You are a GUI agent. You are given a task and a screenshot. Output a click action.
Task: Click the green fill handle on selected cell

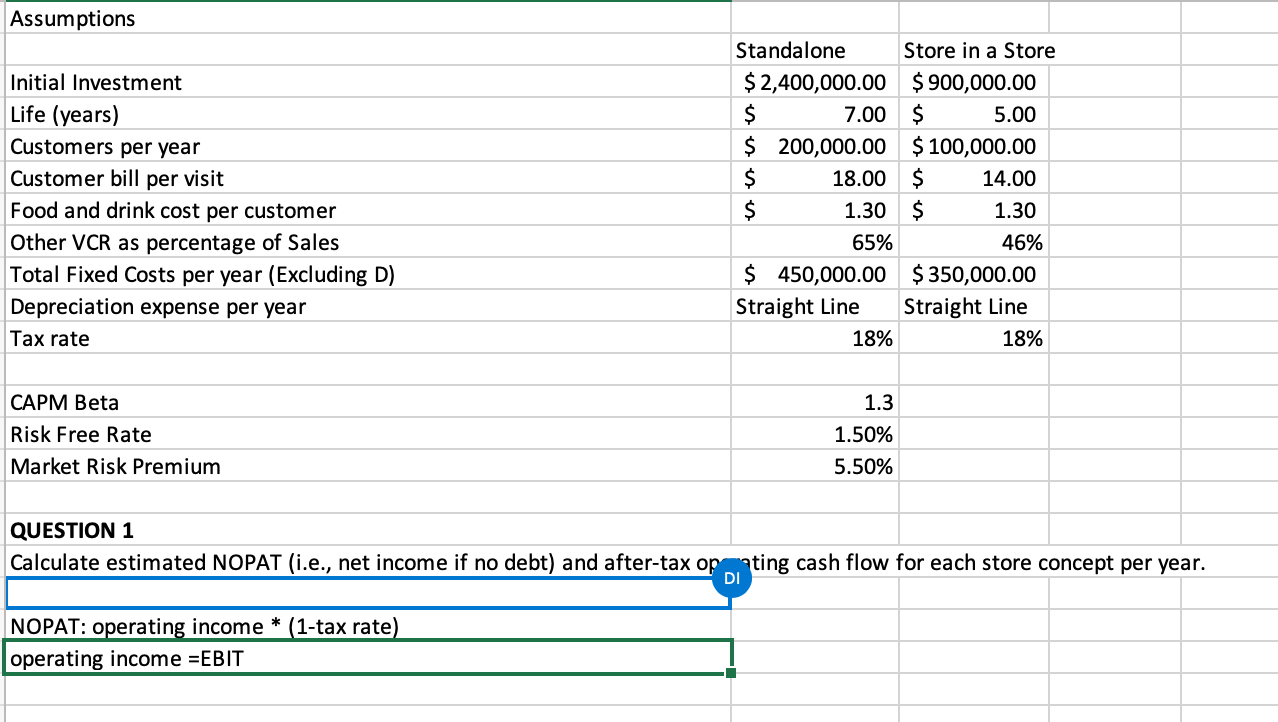tap(733, 673)
